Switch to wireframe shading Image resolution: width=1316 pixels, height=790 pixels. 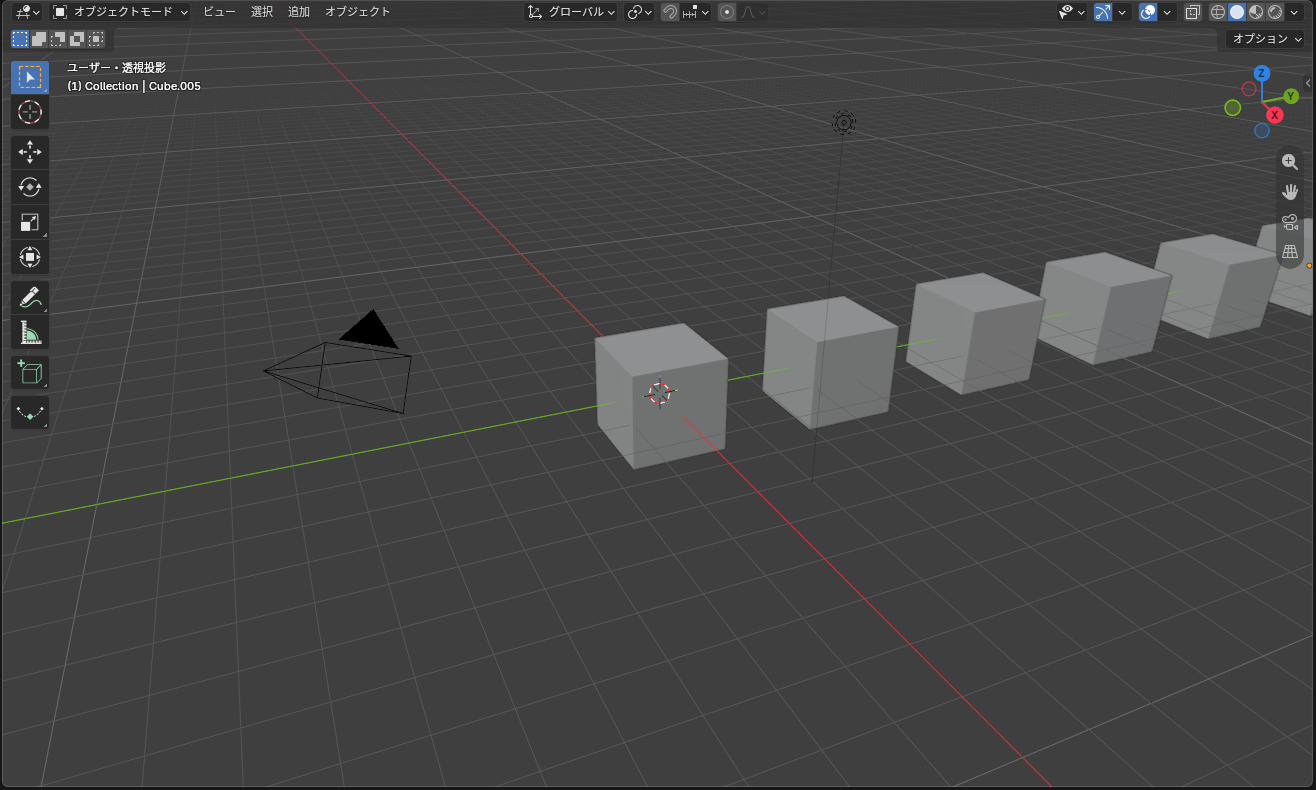[1218, 12]
